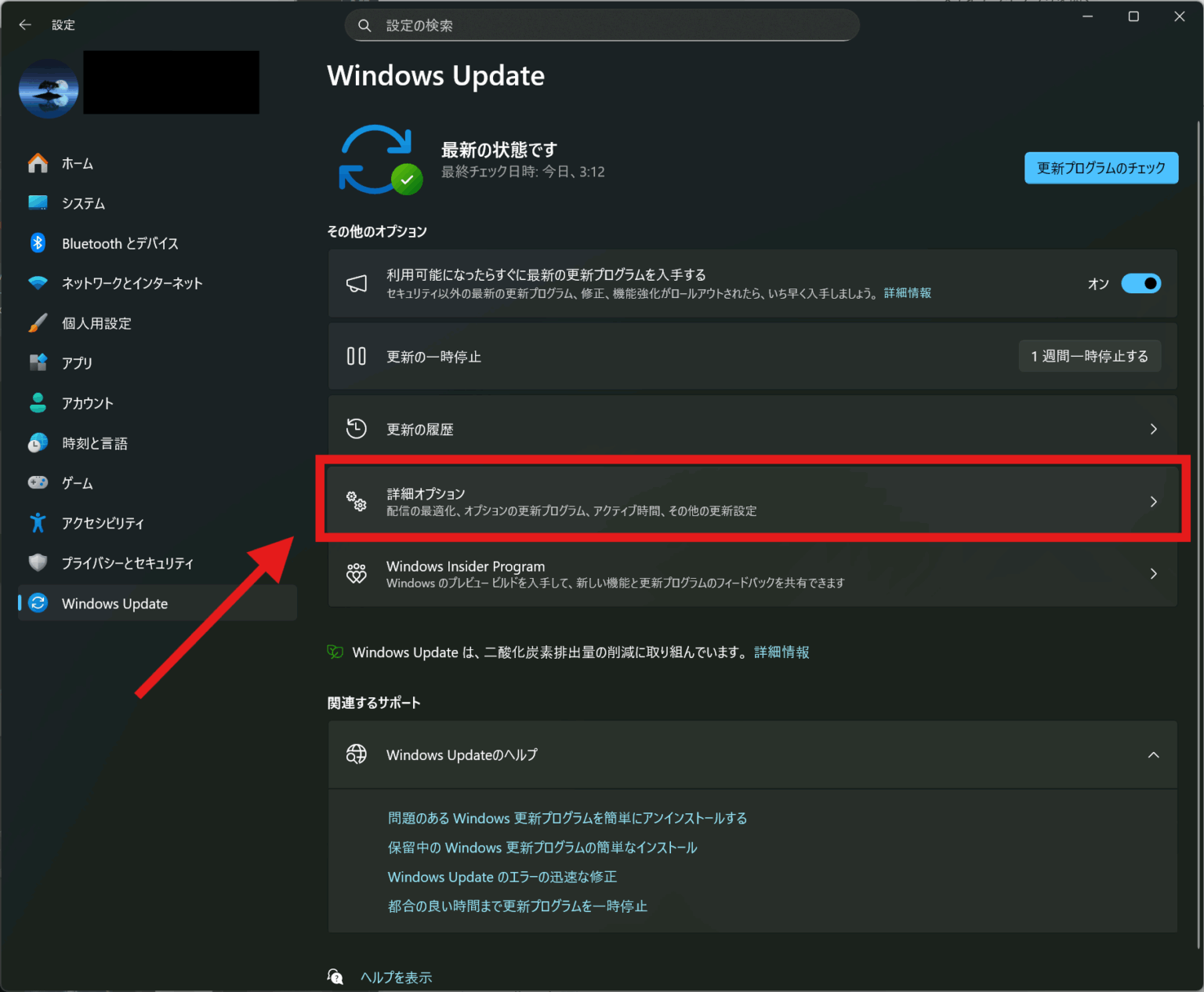The height and width of the screenshot is (992, 1204).
Task: Open ネットワークとインターネット via its Wi-Fi icon
Action: click(38, 283)
